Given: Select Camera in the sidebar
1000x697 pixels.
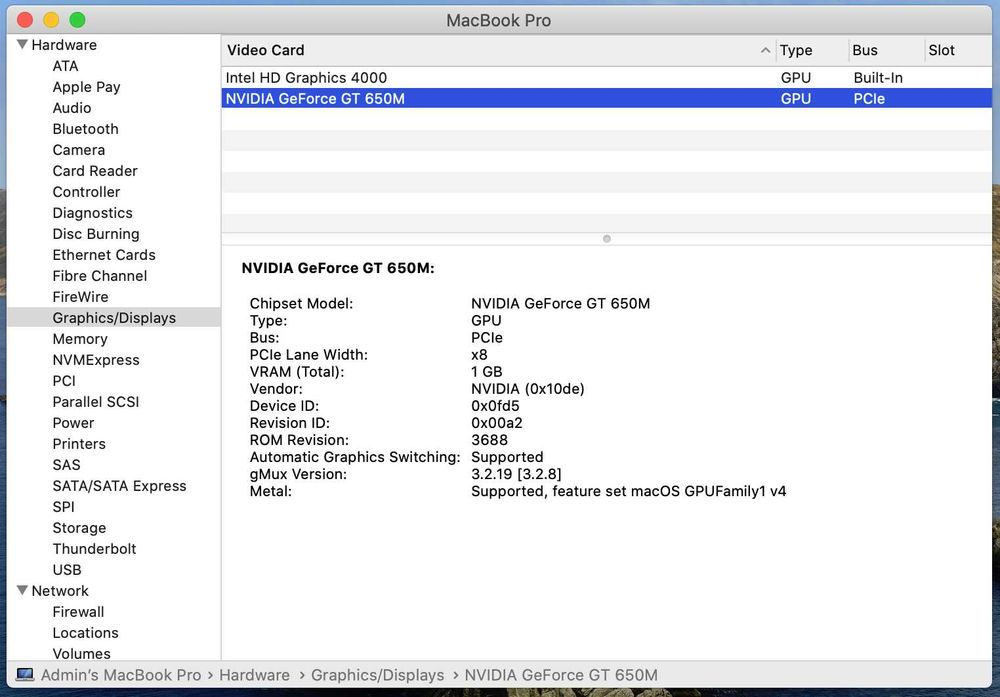Looking at the screenshot, I should 79,150.
